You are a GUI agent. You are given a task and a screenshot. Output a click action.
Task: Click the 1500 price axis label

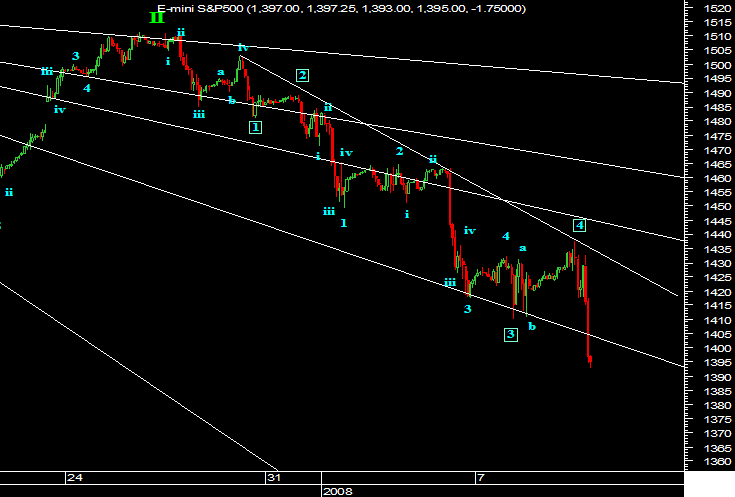tap(717, 65)
